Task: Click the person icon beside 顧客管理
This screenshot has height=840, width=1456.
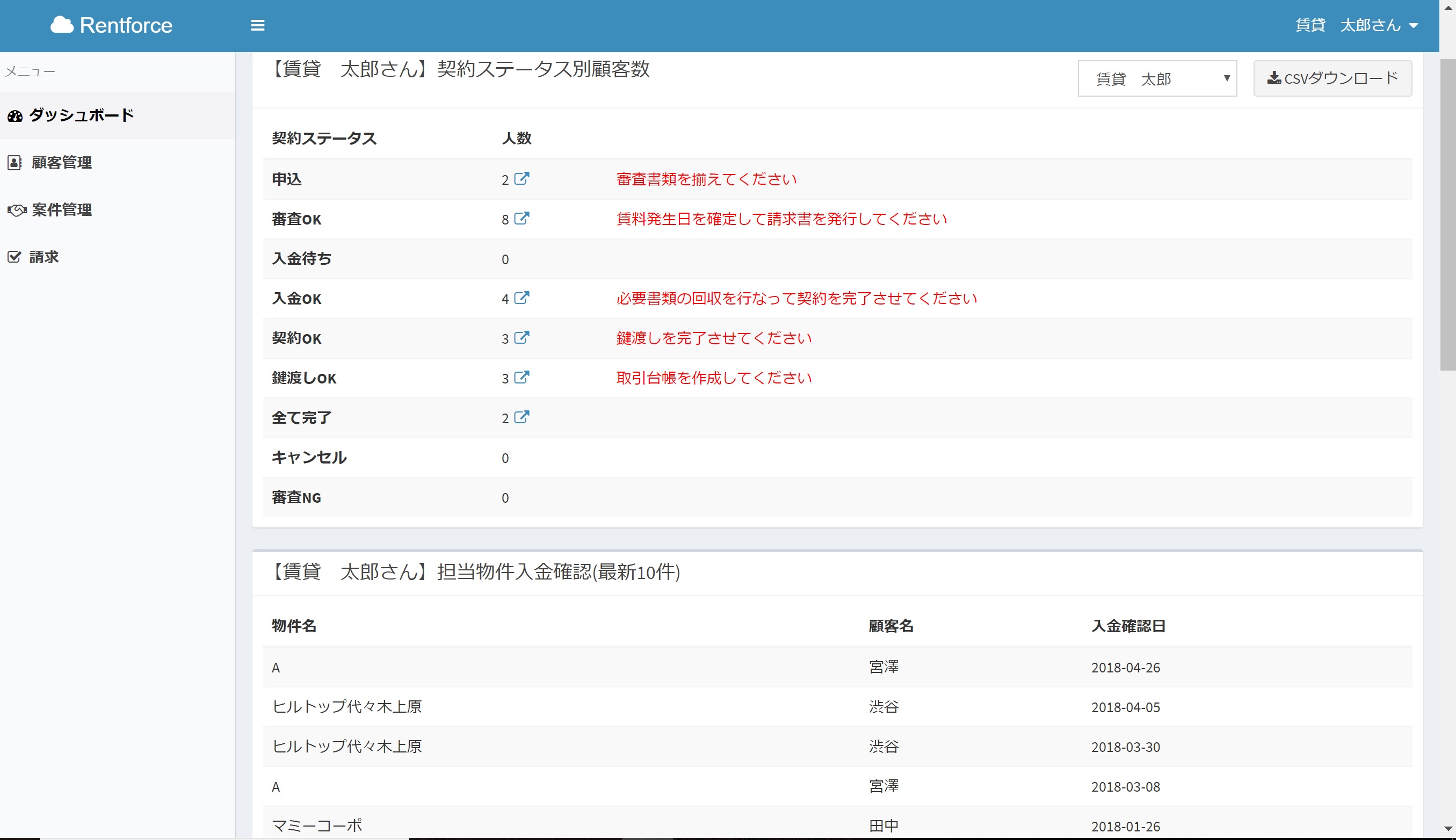Action: click(x=15, y=162)
